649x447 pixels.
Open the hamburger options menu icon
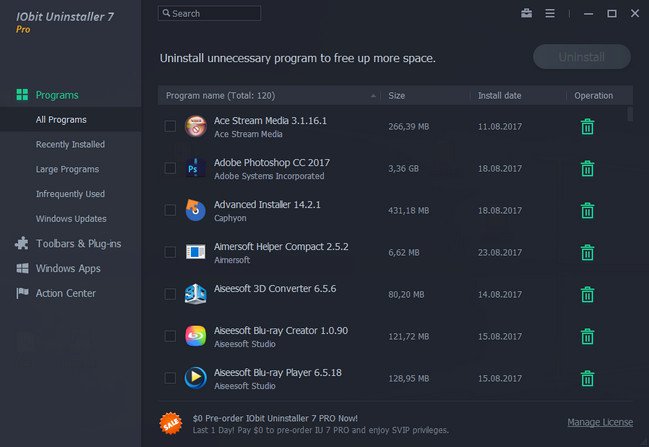click(x=550, y=13)
